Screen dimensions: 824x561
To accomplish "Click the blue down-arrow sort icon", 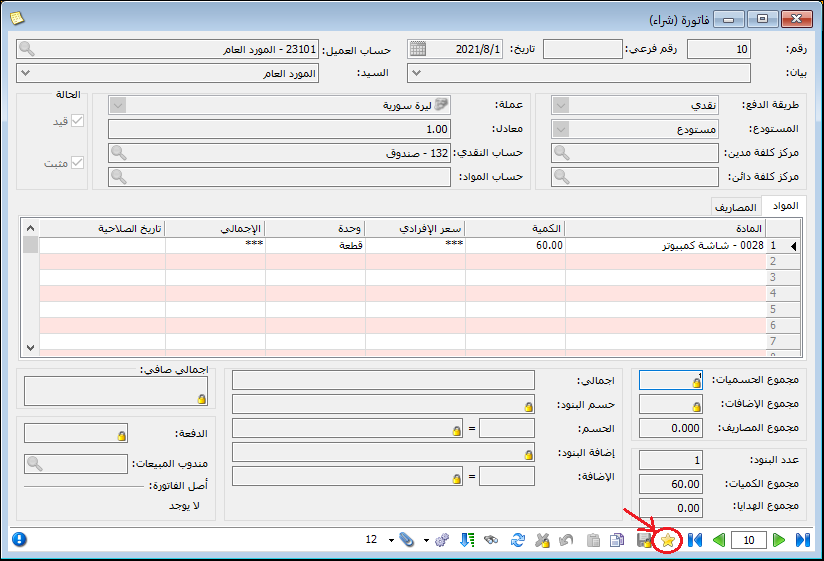I will [467, 540].
